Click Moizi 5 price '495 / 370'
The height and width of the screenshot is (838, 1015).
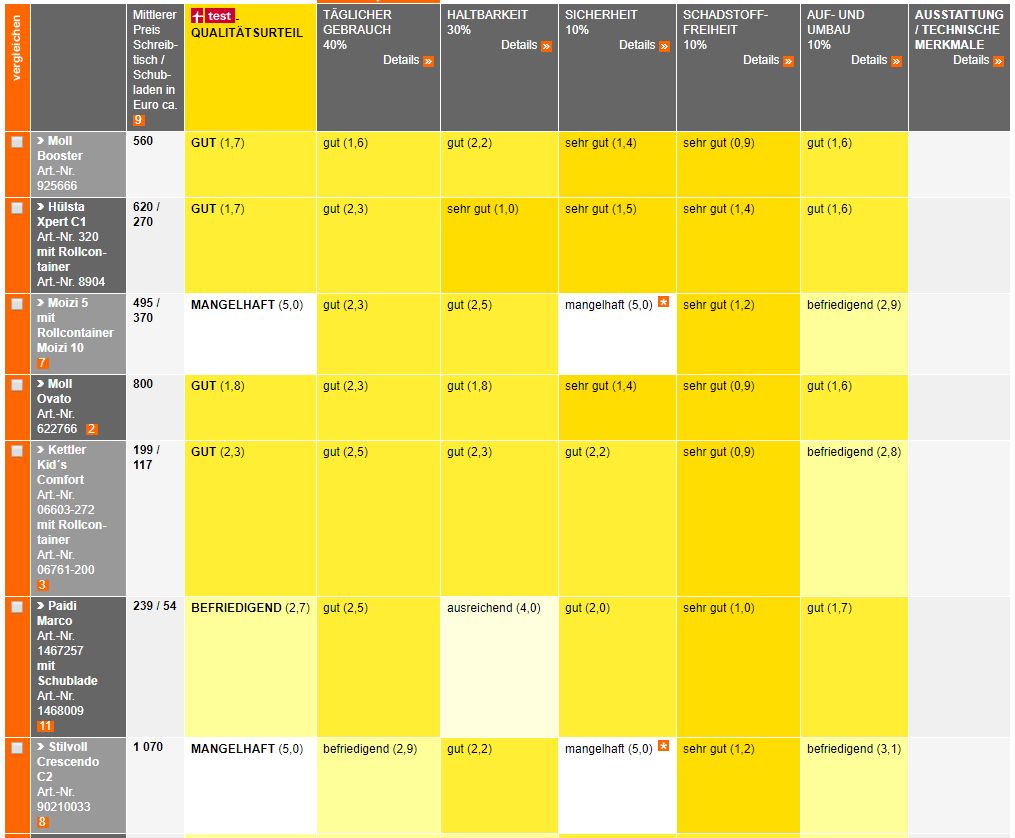146,310
